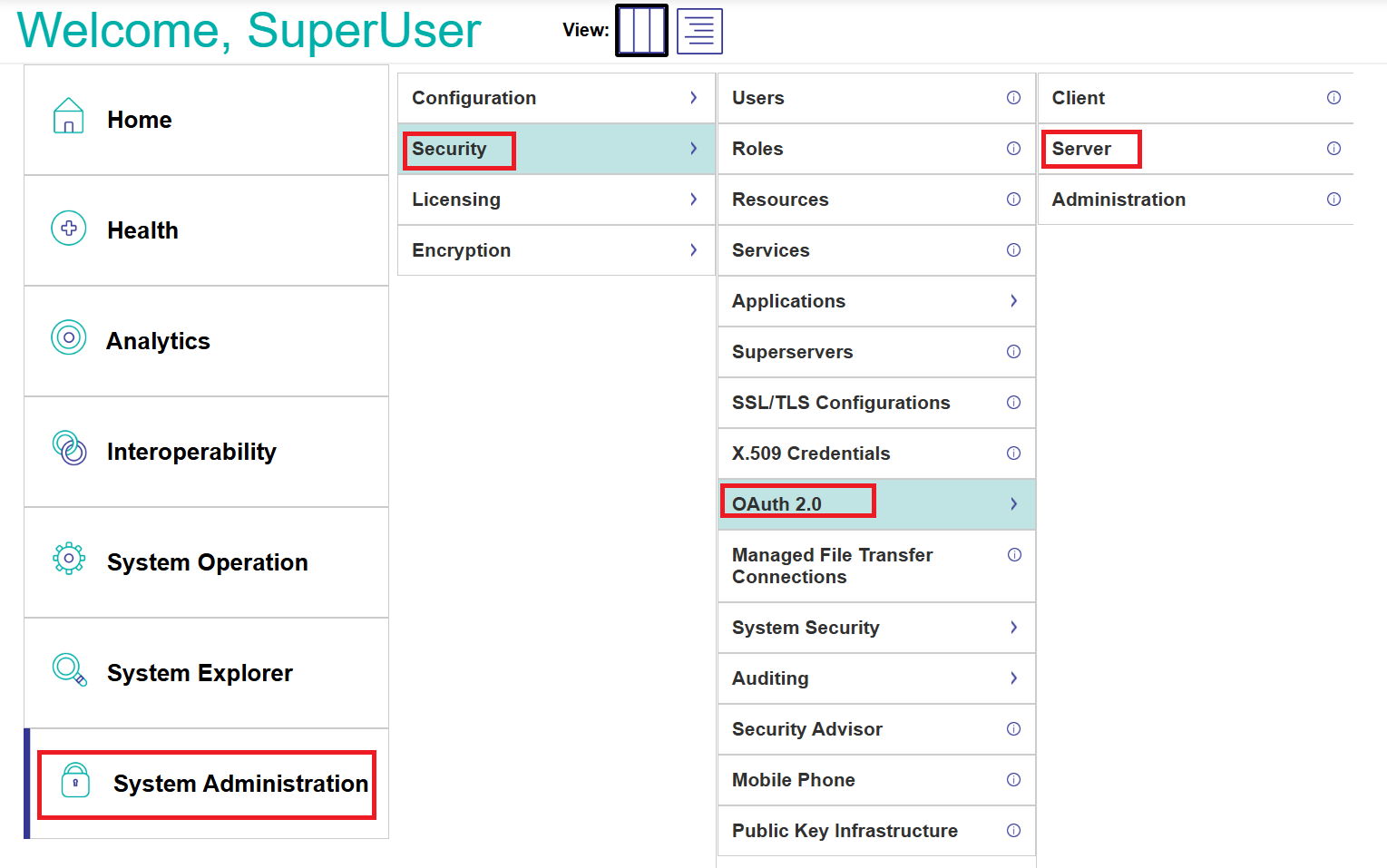Open the SSL/TLS Configurations page

(x=841, y=403)
